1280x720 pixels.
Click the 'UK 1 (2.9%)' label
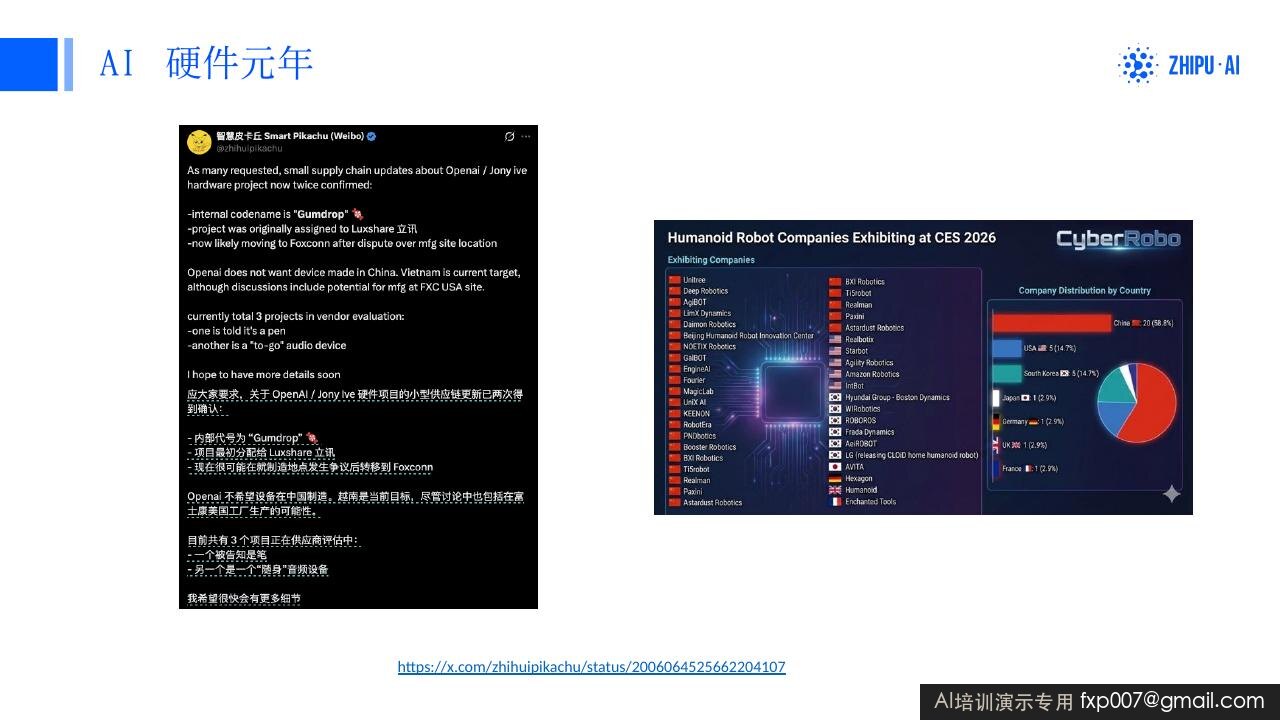1024,445
